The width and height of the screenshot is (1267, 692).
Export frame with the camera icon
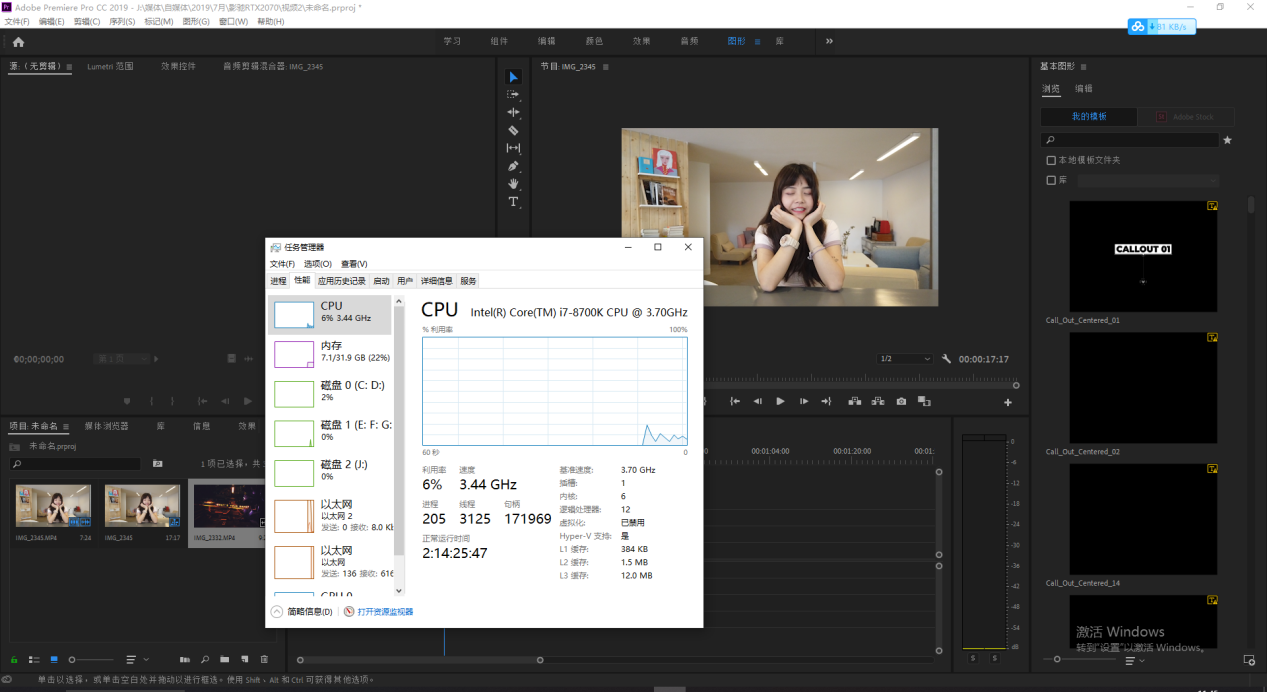[x=901, y=401]
